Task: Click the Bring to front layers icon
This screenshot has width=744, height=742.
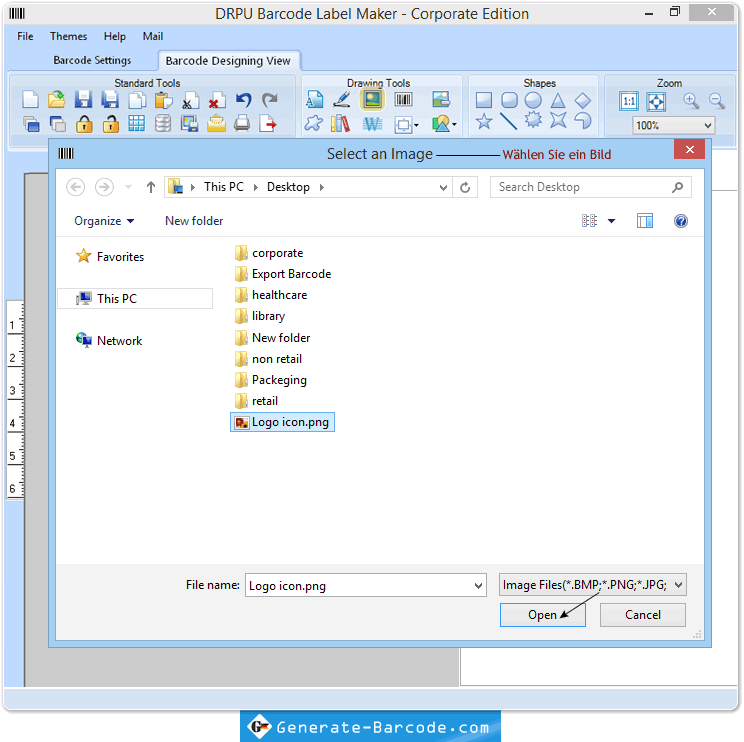Action: [31, 124]
